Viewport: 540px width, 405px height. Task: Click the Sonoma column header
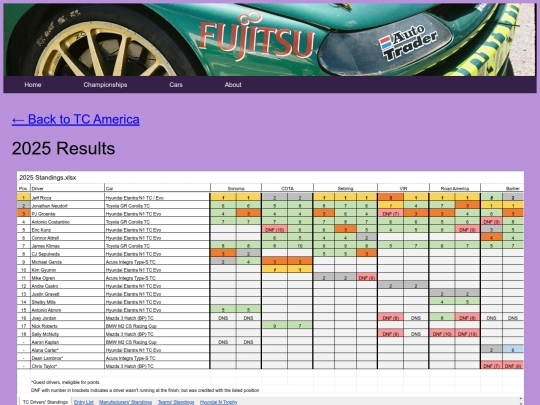click(236, 188)
